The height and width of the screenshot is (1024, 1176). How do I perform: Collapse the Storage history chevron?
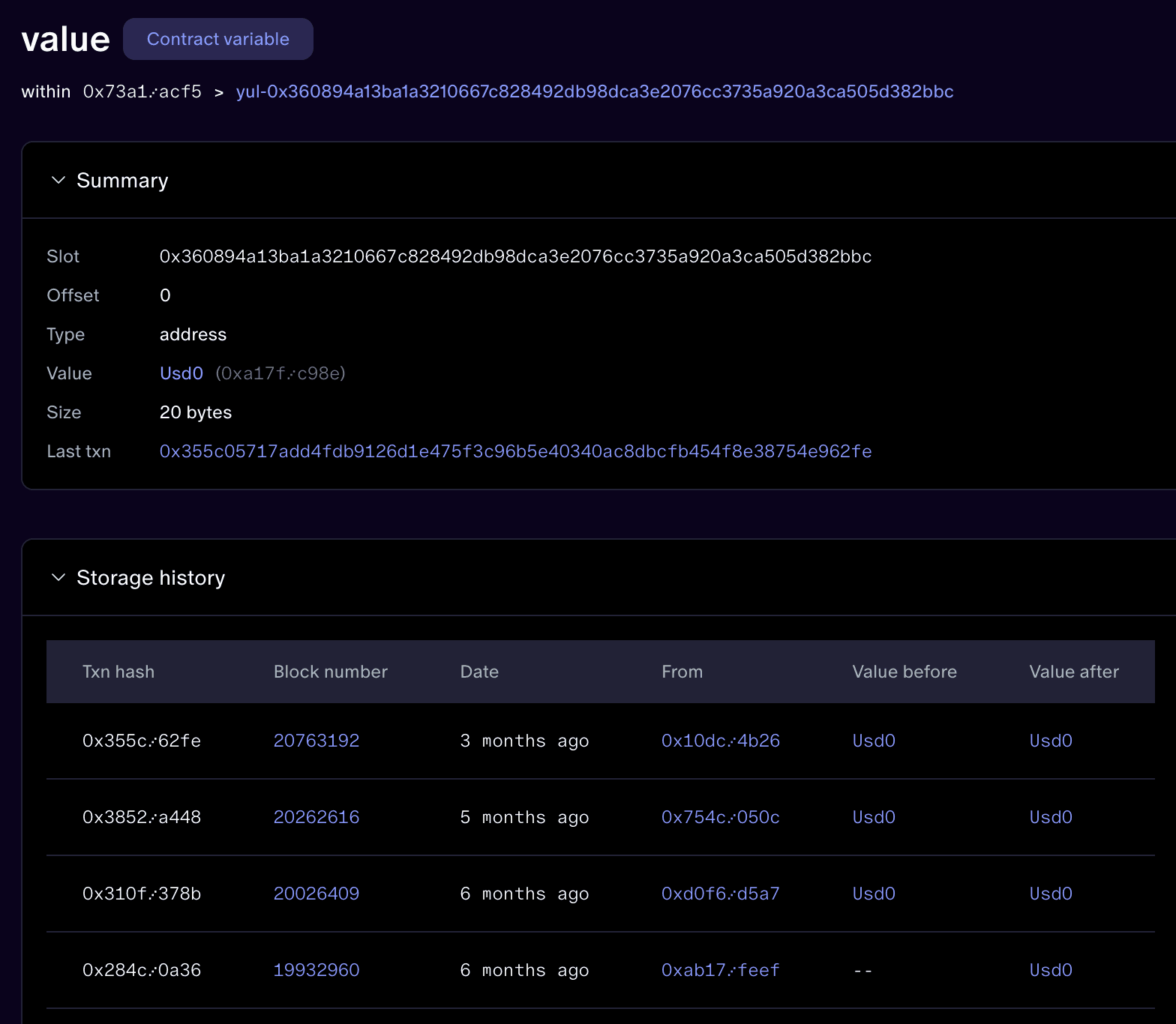(x=58, y=578)
